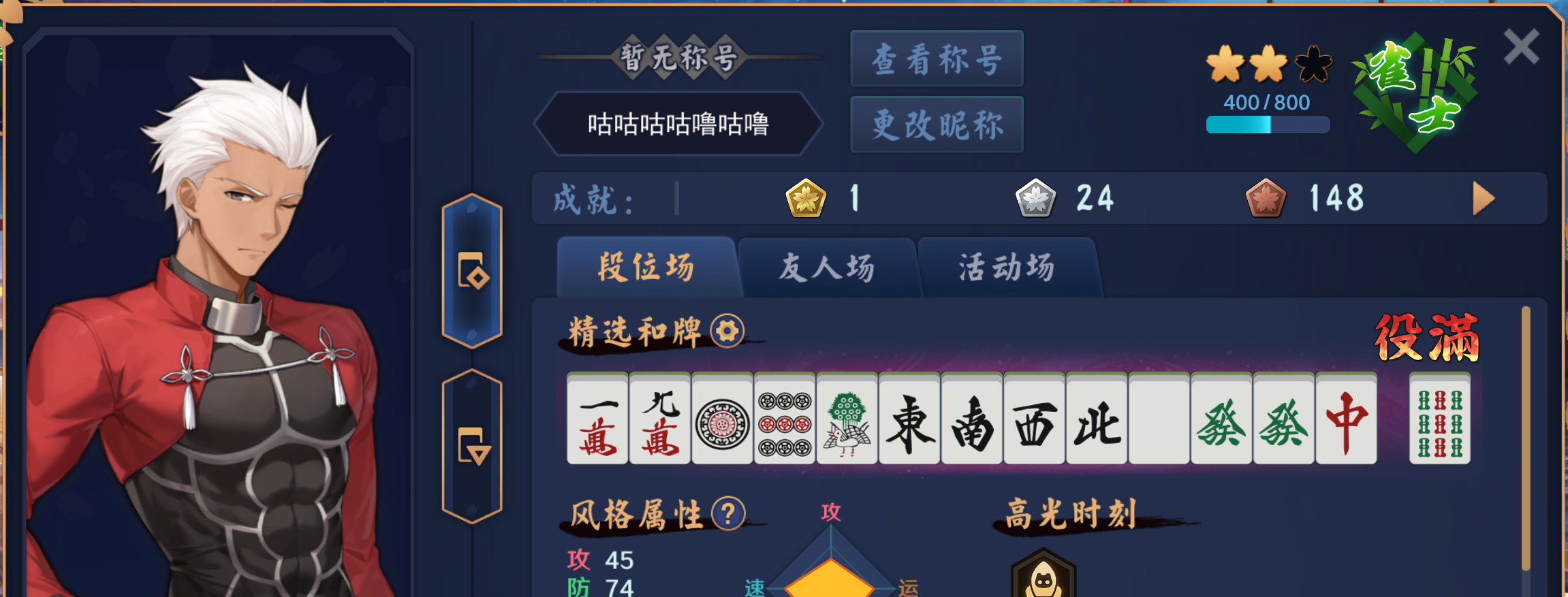This screenshot has width=1568, height=597.
Task: Click the nickname field 咕咕咕咕噜咕噜
Action: tap(678, 124)
